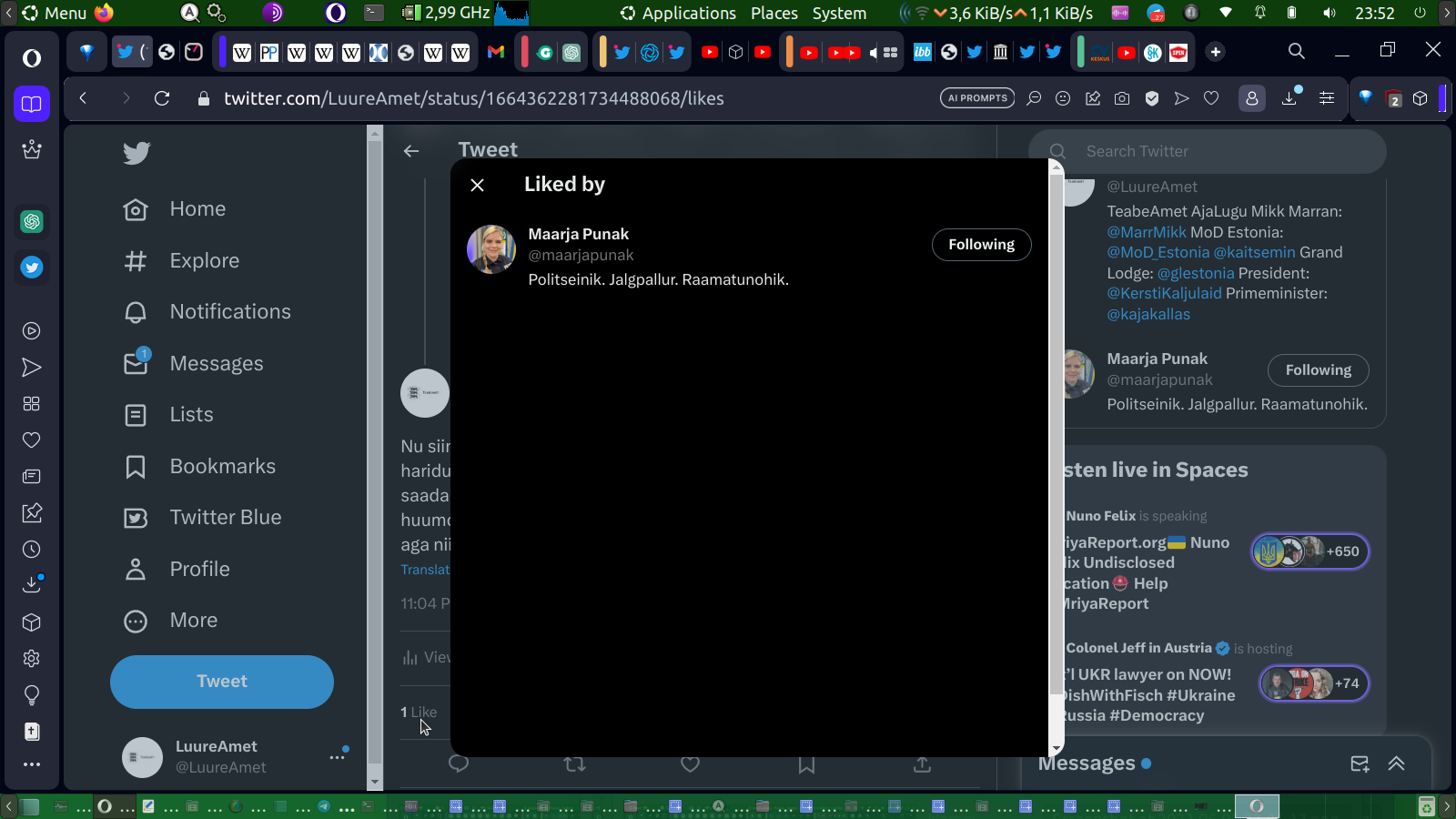
Task: Add page to bookmarks with heart icon
Action: tap(1211, 98)
